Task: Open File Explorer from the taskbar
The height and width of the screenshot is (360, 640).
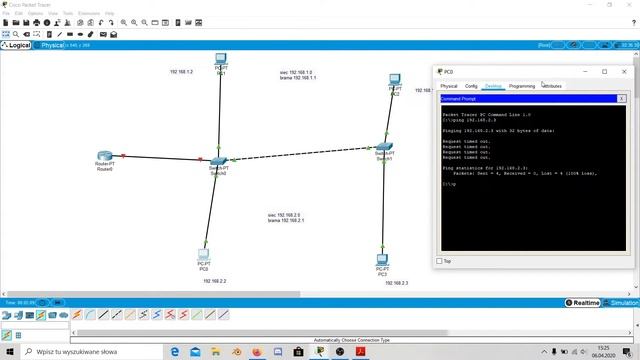Action: pos(216,351)
